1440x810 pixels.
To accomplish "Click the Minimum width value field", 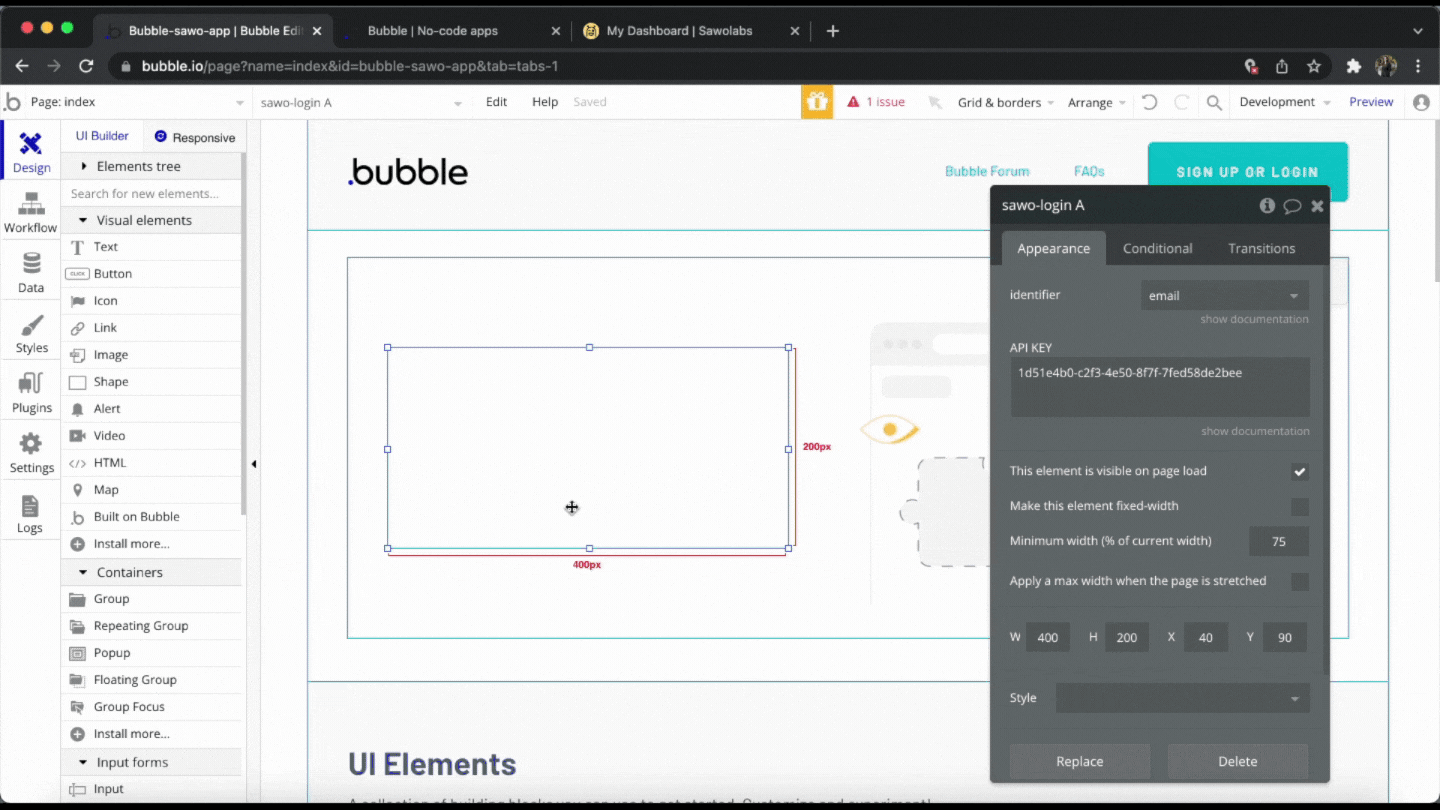I will (x=1279, y=541).
